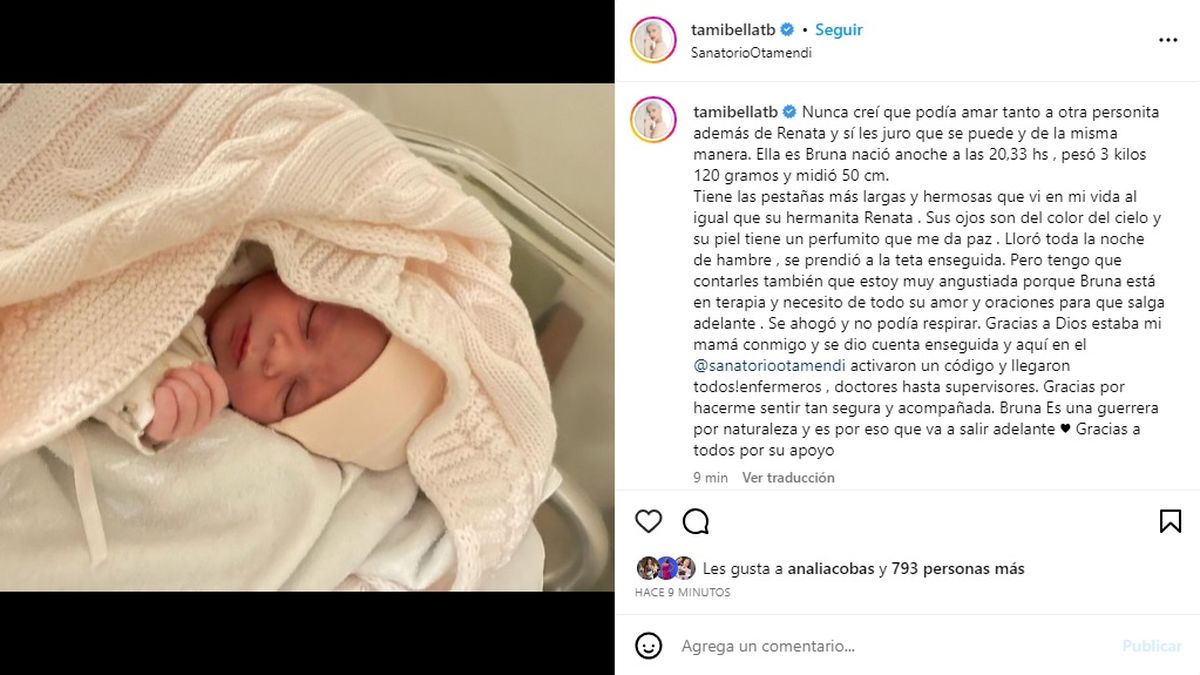Click the Publicar comment button

(x=1151, y=646)
